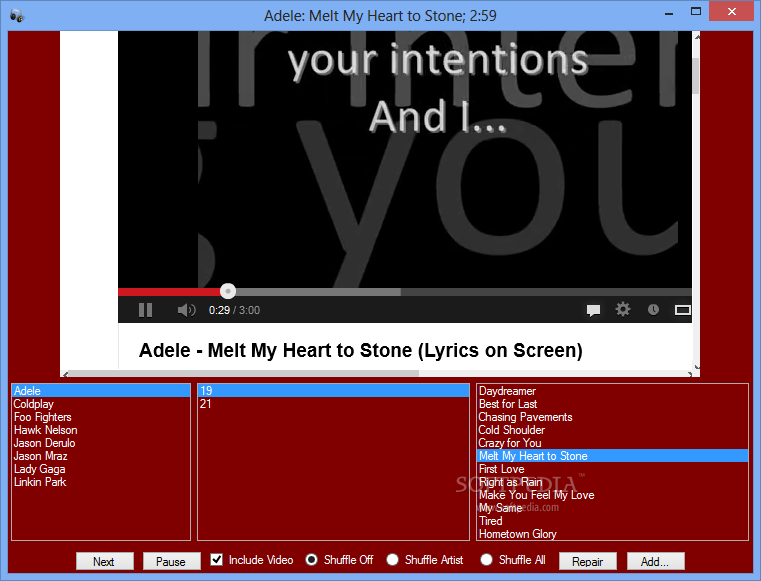Seek within the buffered gray part of the progress bar
This screenshot has width=761, height=581.
pos(318,292)
